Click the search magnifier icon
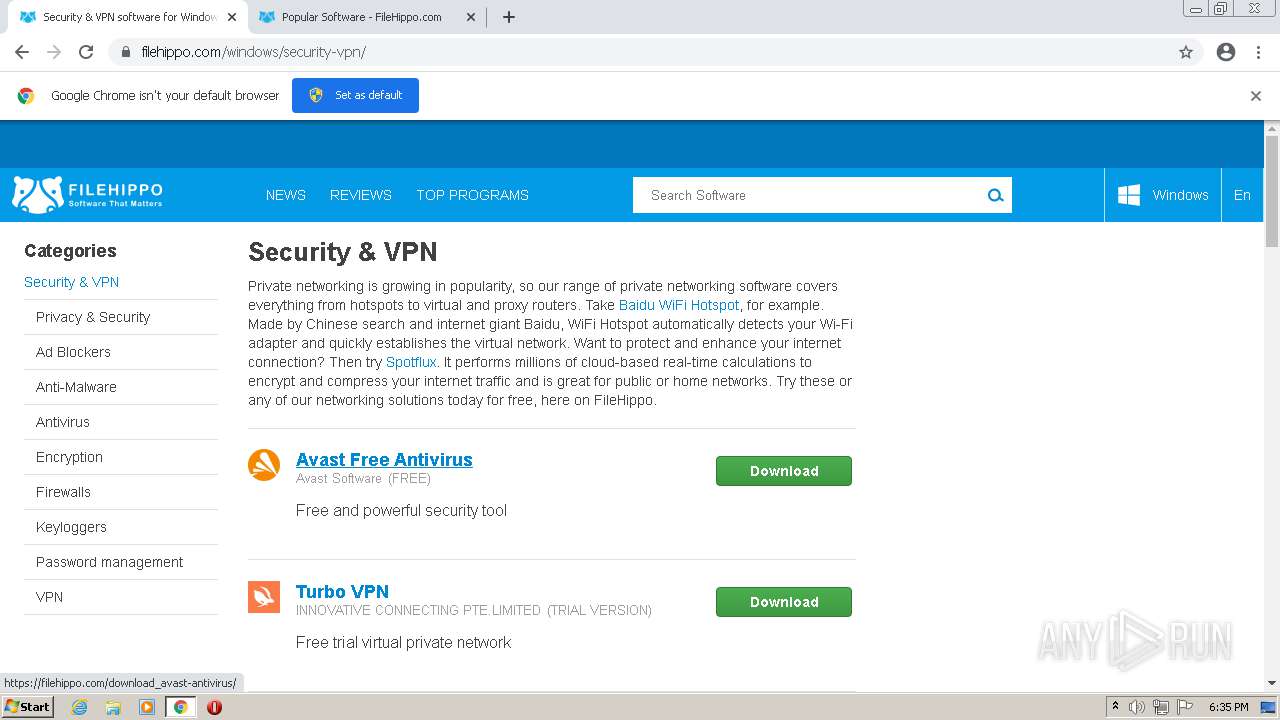Screen dimensions: 1280x720 pos(995,195)
